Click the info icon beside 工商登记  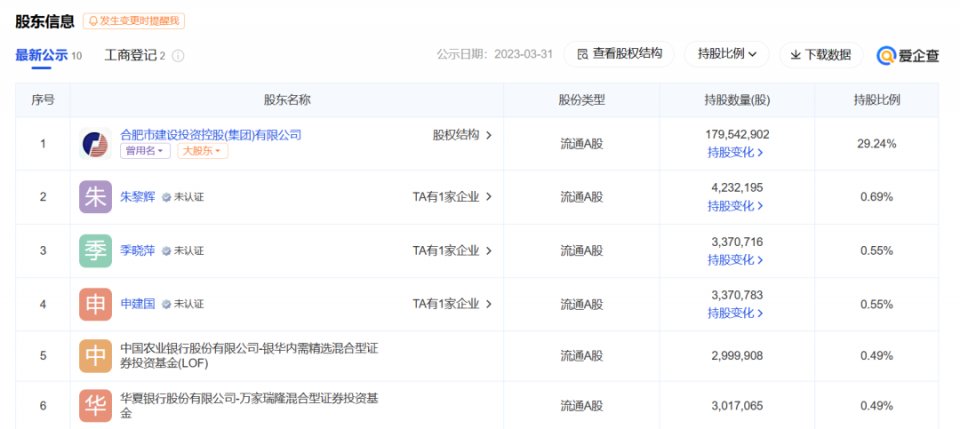[178, 56]
